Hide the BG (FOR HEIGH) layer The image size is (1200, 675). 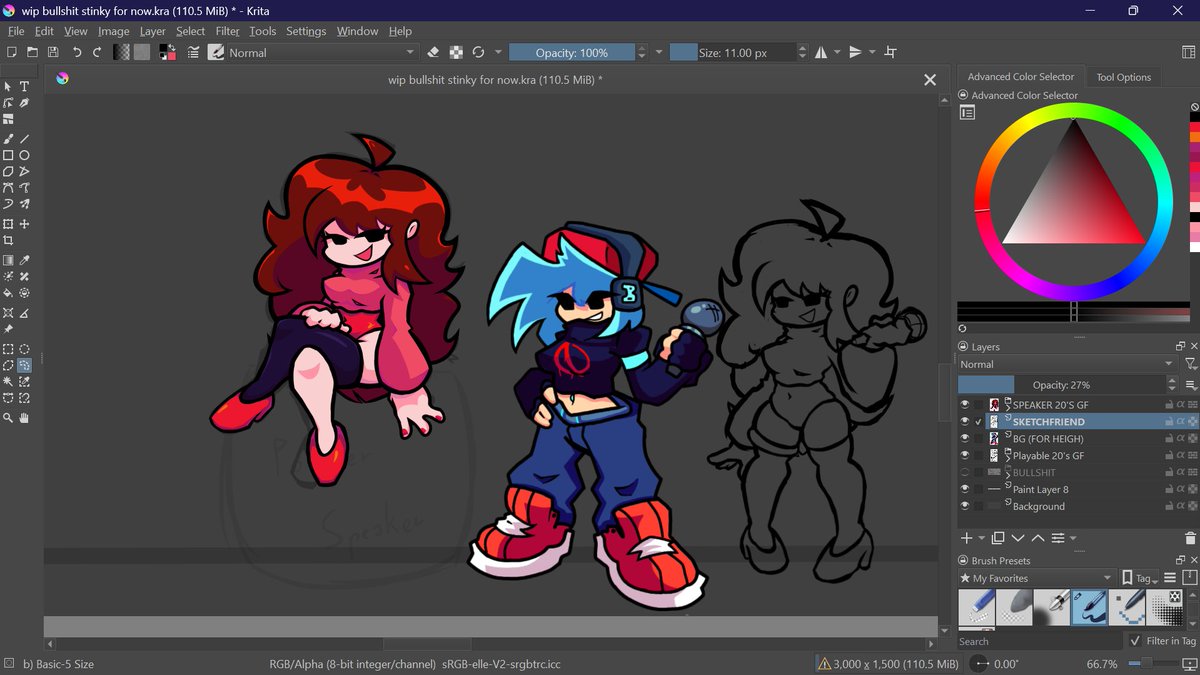[965, 439]
